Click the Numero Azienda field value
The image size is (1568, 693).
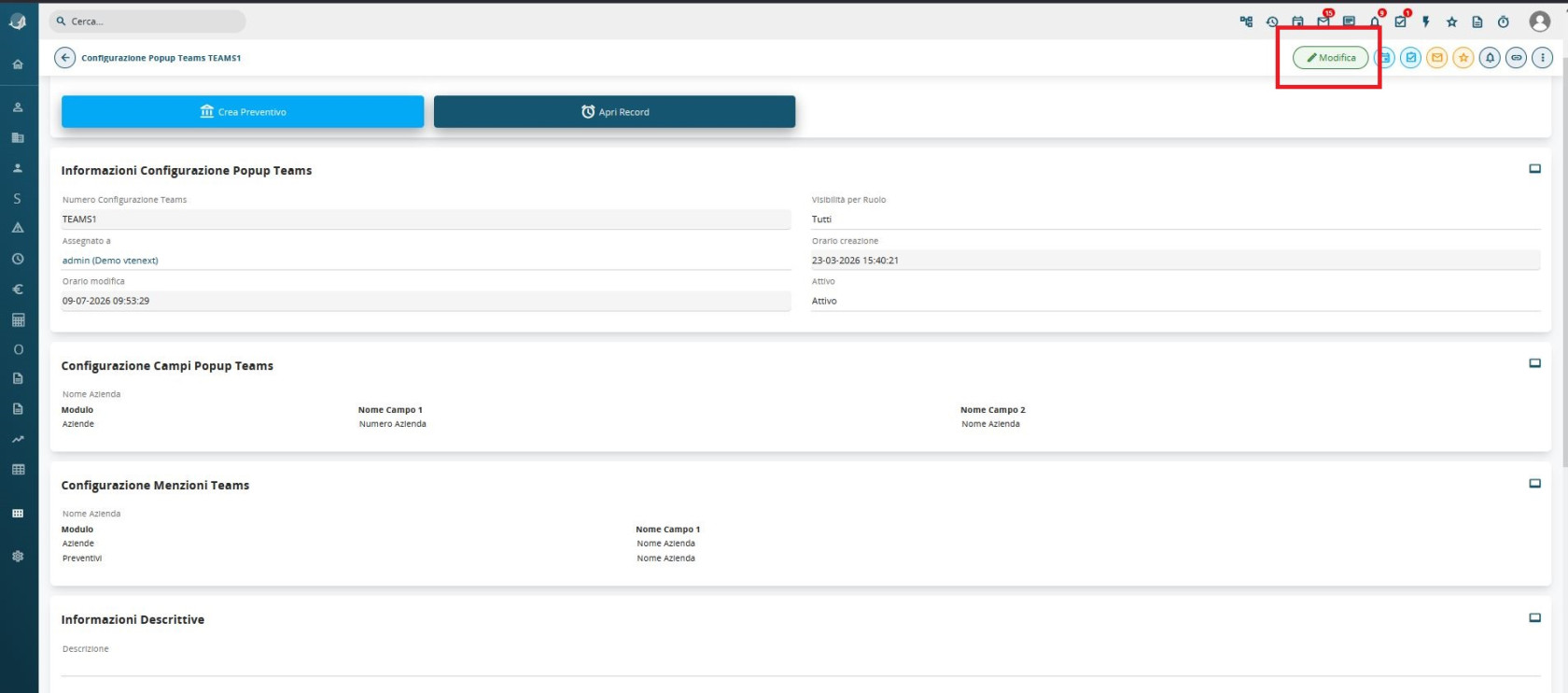click(392, 424)
